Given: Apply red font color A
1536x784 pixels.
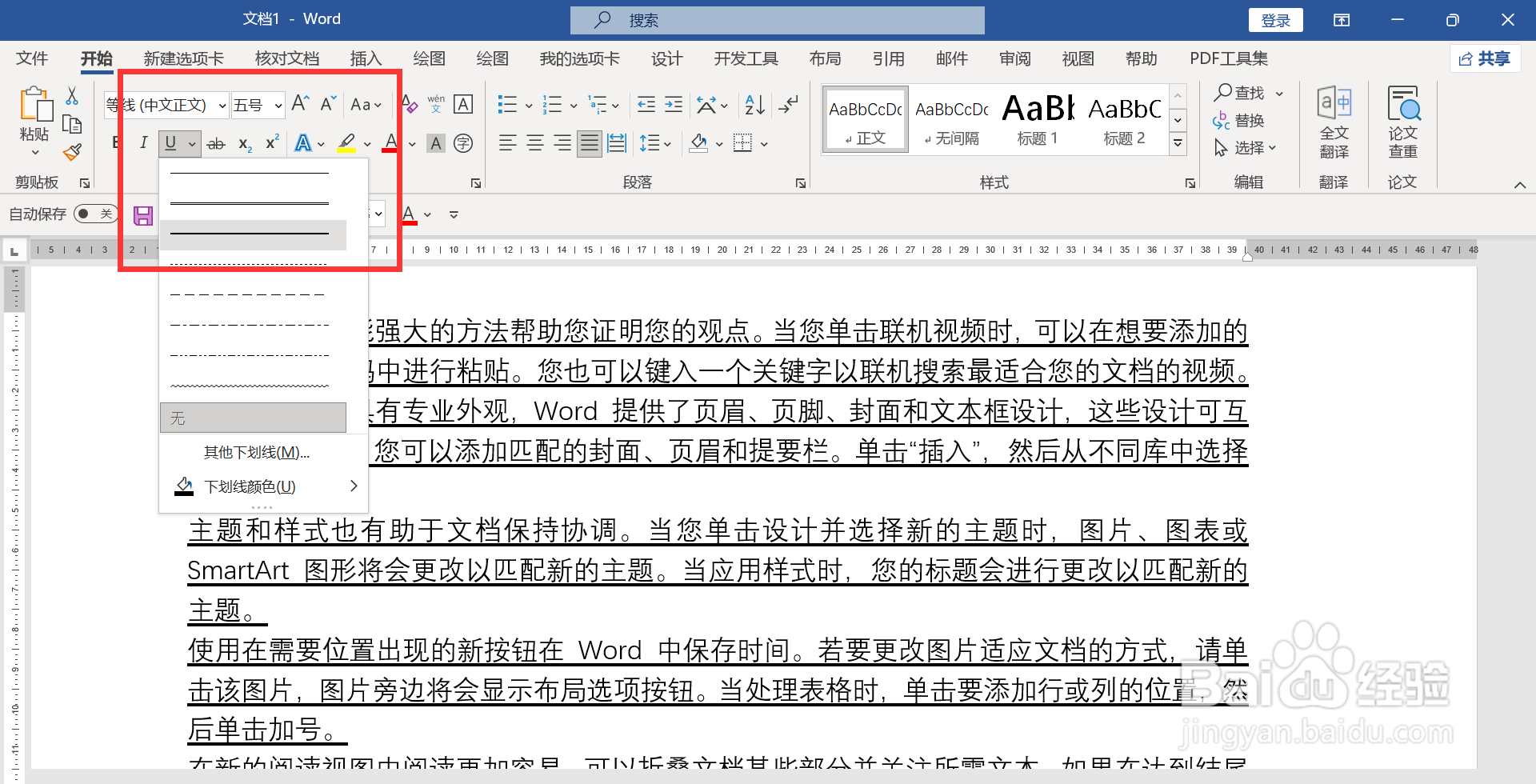Looking at the screenshot, I should coord(390,143).
